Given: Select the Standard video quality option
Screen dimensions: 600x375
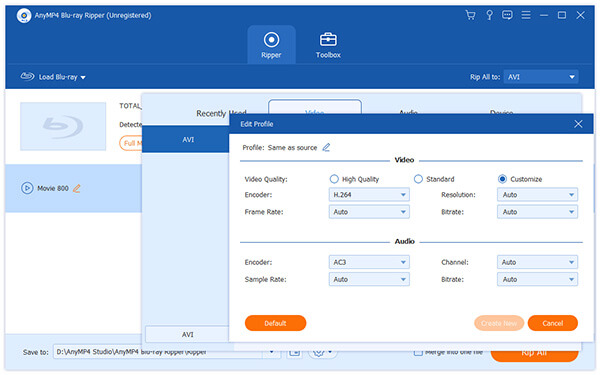Looking at the screenshot, I should (418, 179).
